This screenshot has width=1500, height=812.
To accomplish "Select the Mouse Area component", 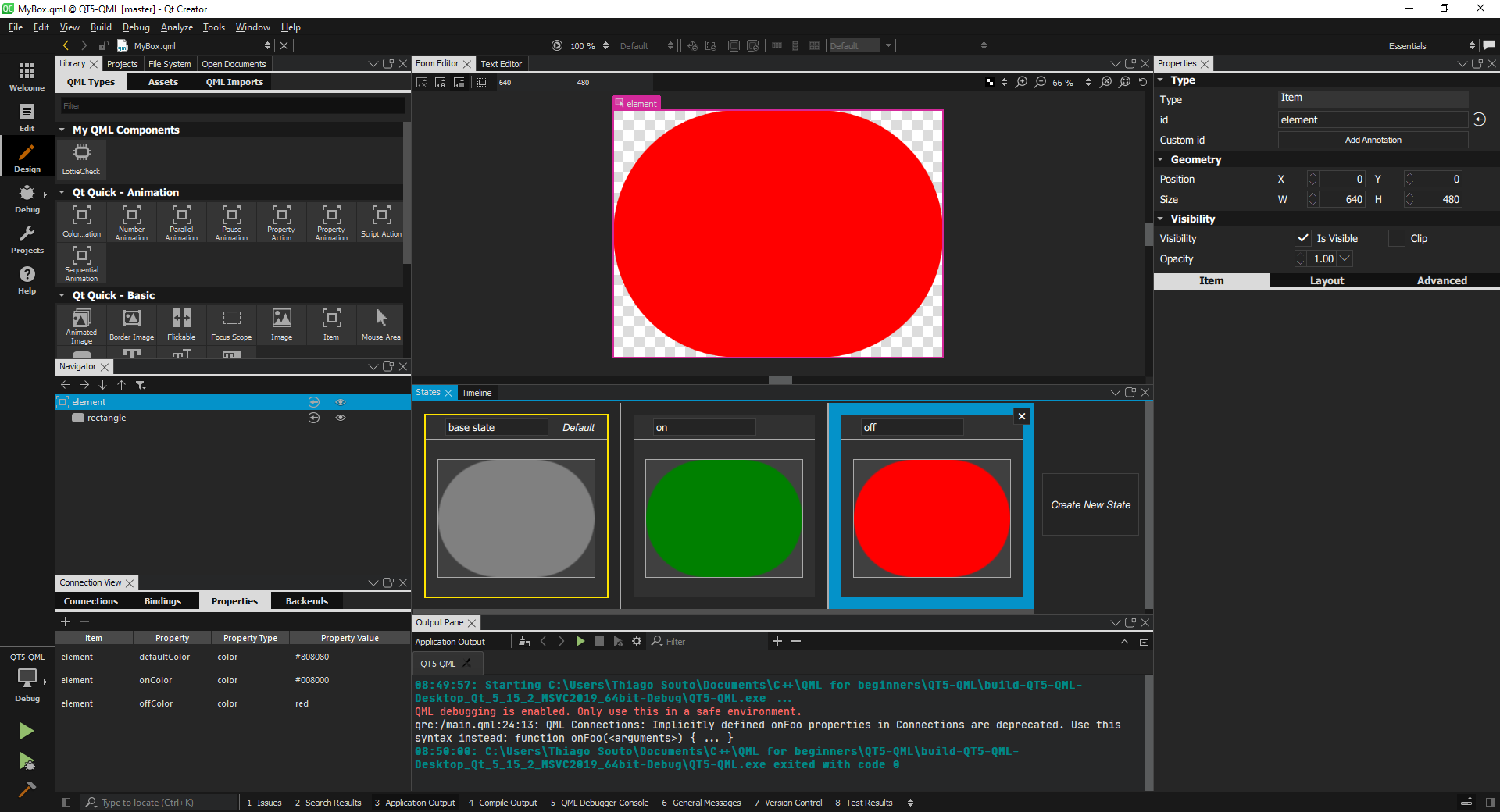I will click(381, 326).
